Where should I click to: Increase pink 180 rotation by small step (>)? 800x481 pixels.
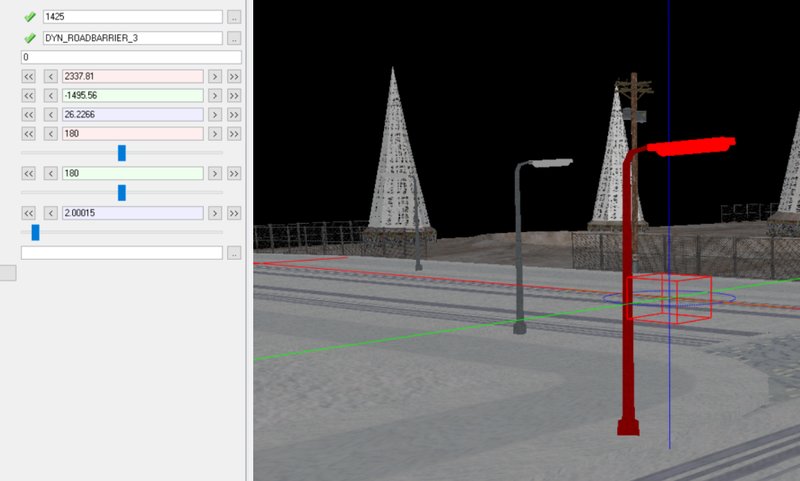coord(215,134)
